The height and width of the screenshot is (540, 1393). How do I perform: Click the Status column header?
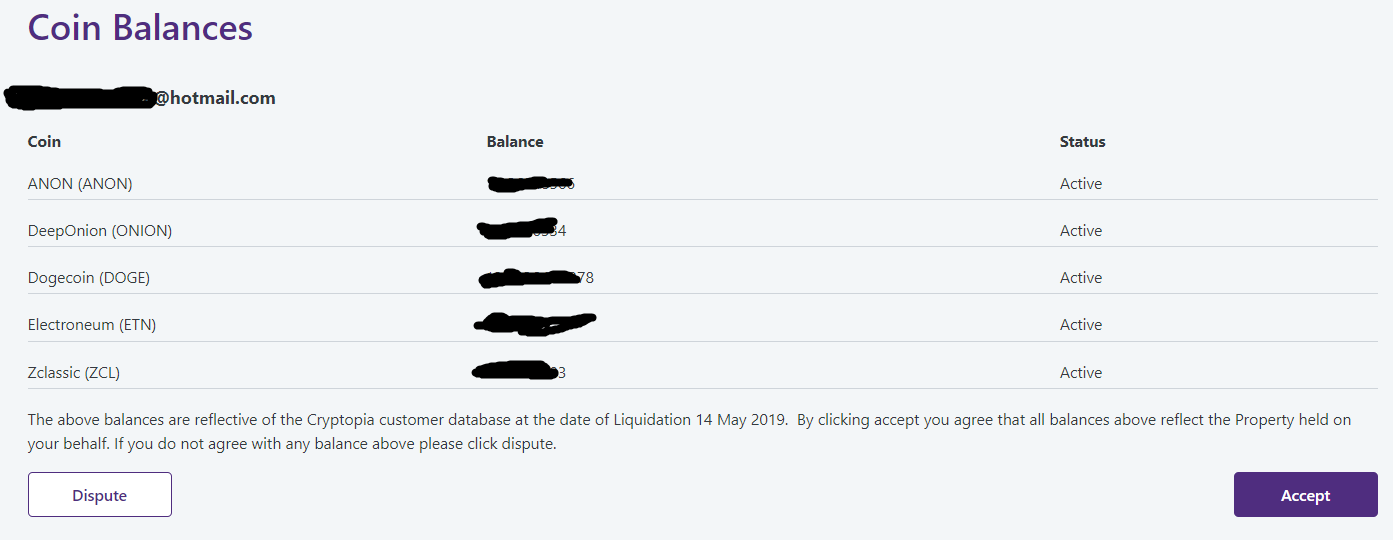coord(1082,142)
